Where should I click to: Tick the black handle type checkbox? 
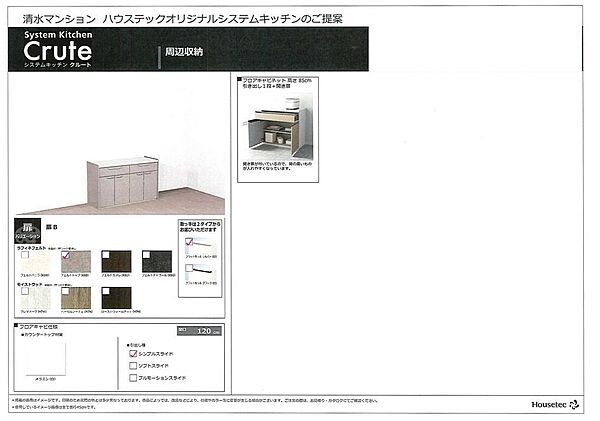point(189,268)
